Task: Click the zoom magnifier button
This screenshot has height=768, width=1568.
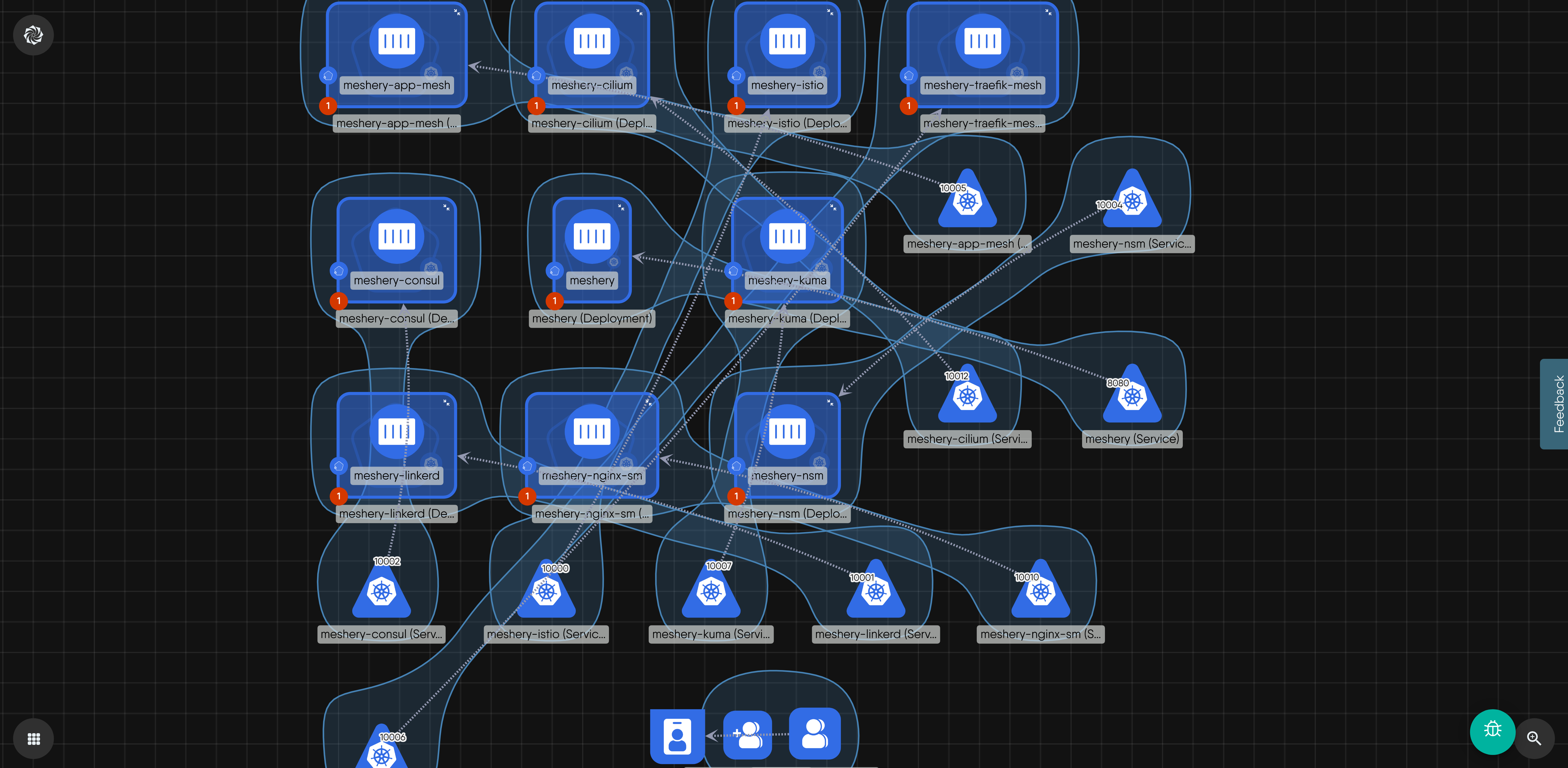Action: [x=1533, y=738]
